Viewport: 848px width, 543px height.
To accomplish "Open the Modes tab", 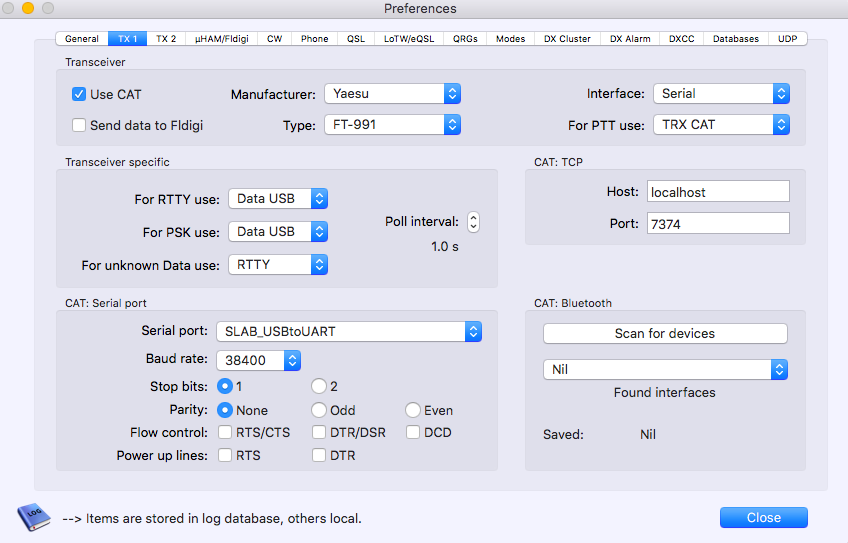I will click(x=511, y=38).
